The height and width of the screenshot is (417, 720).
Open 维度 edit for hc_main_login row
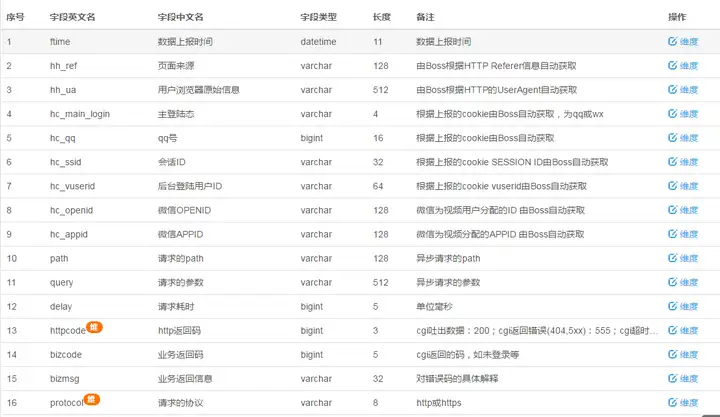coord(683,113)
